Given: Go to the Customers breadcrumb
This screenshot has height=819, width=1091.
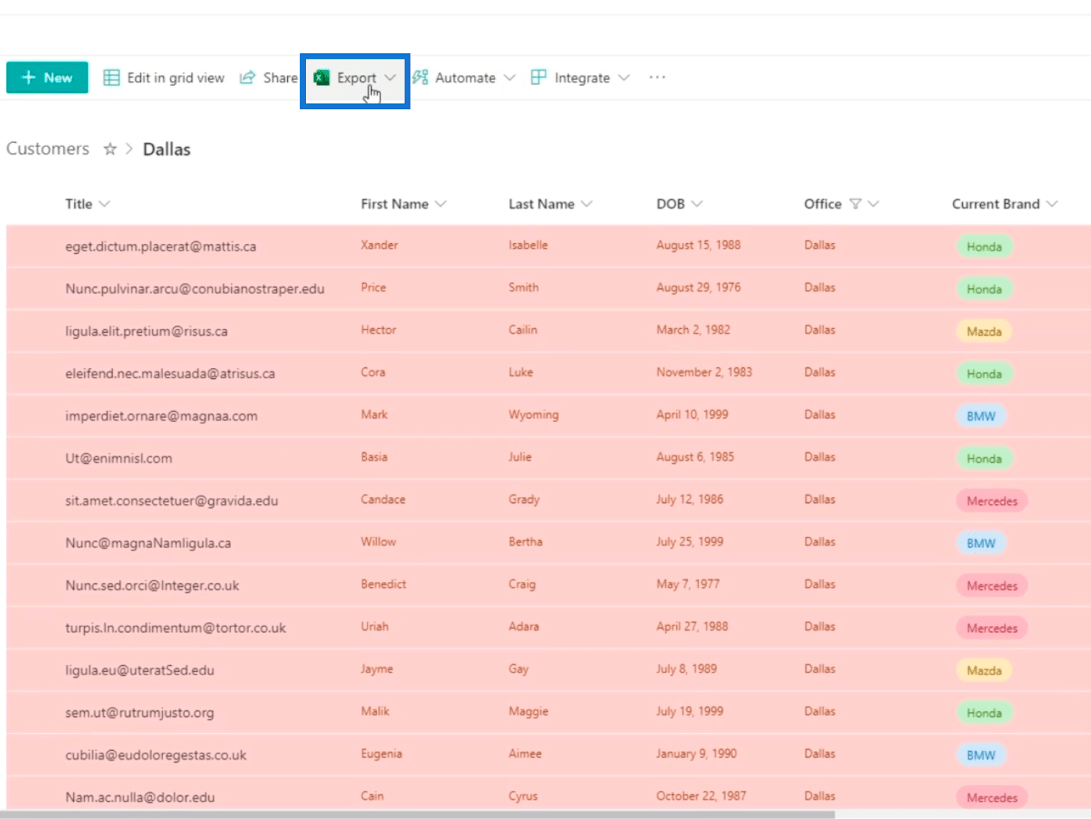Looking at the screenshot, I should click(x=48, y=149).
